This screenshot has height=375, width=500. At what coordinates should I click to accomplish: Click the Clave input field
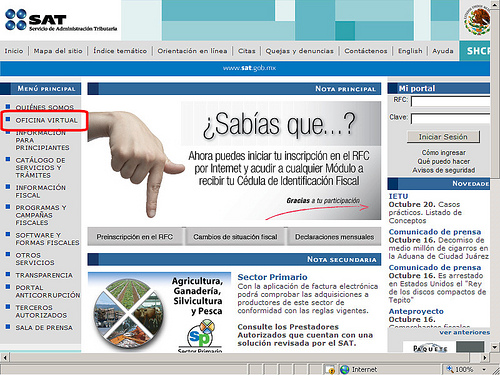tap(451, 119)
